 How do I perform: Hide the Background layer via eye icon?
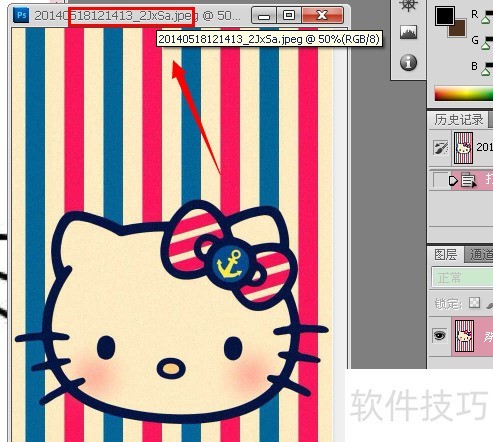point(439,335)
